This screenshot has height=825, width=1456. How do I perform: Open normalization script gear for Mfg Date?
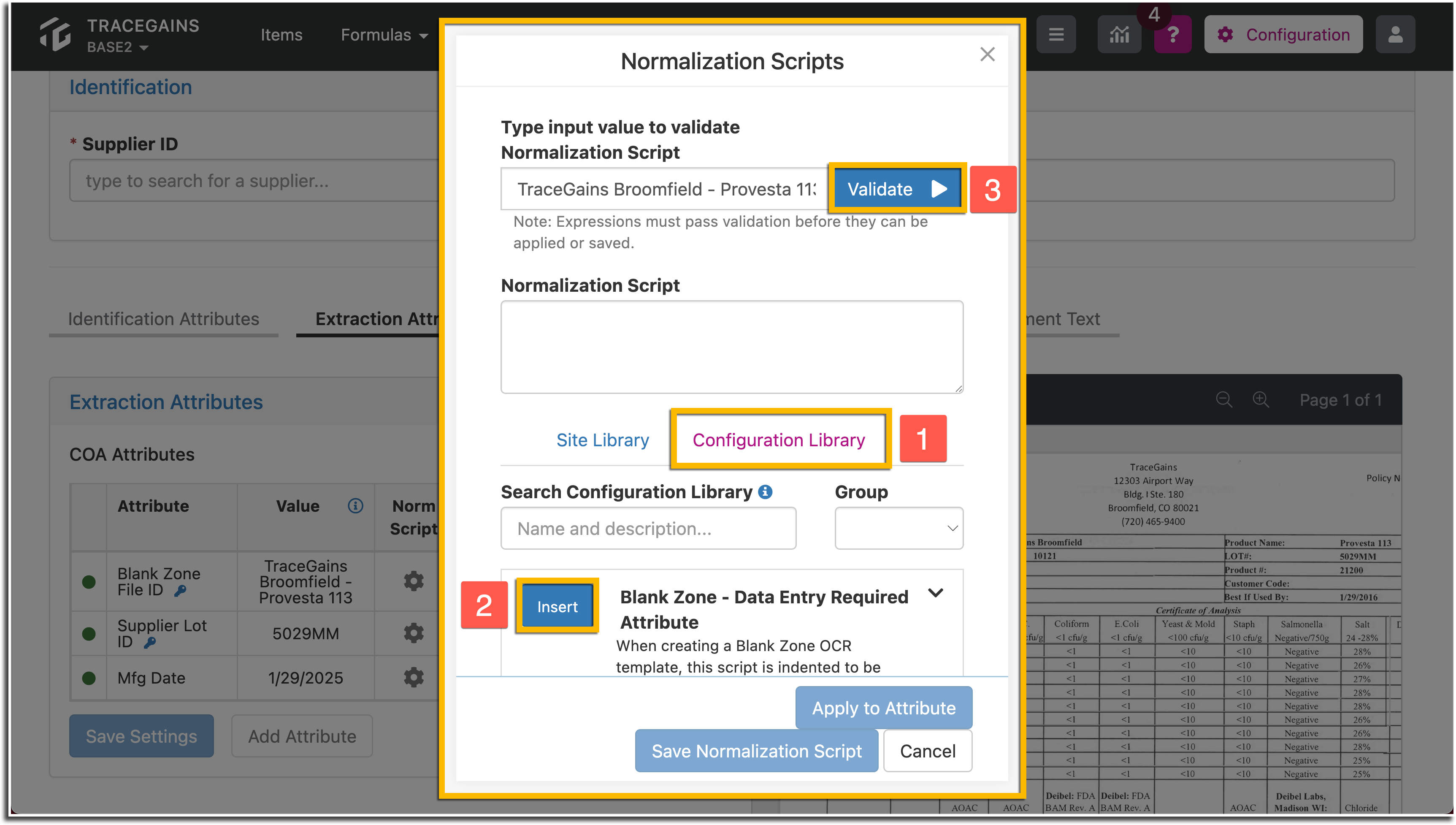point(414,678)
